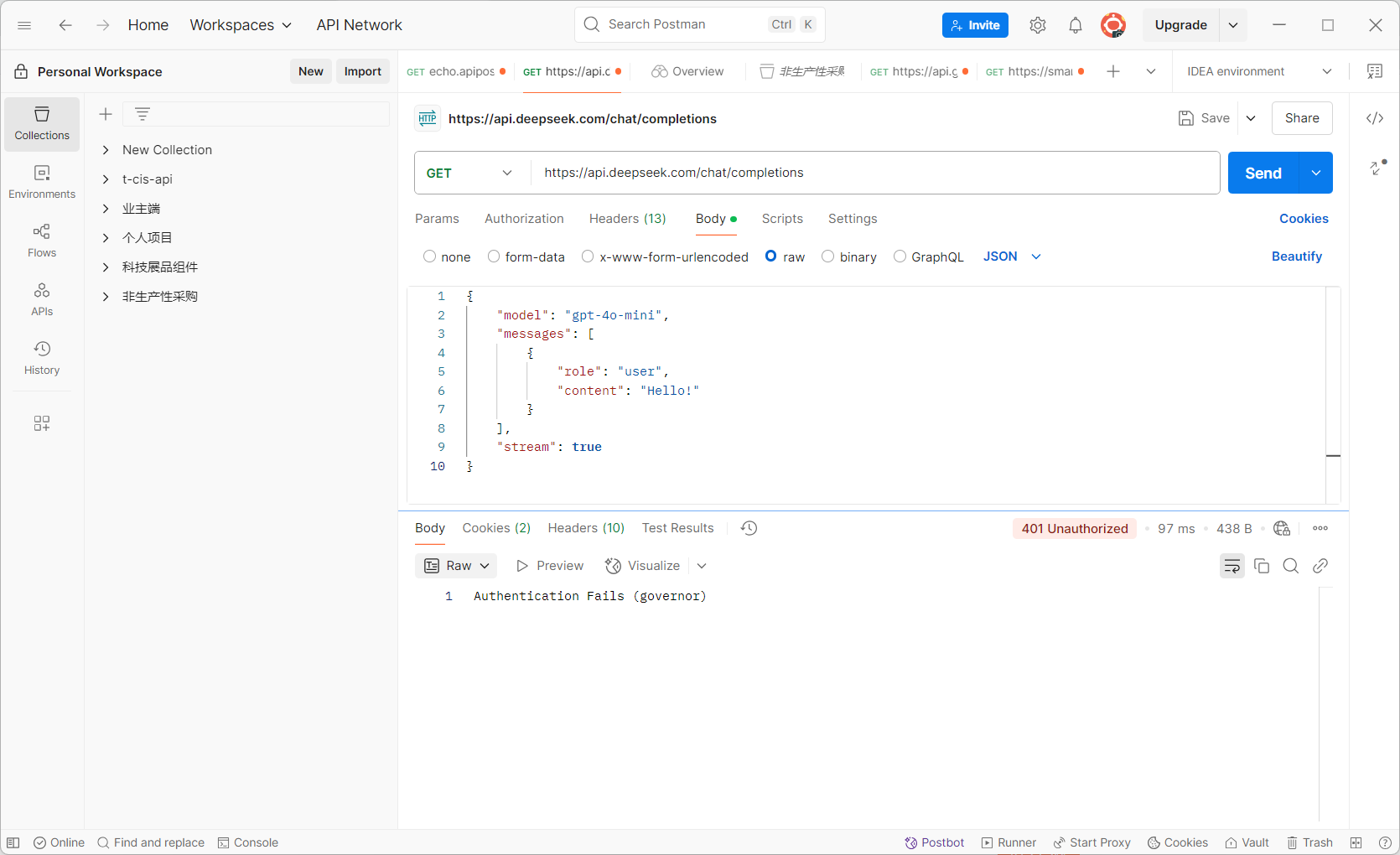Viewport: 1400px width, 855px height.
Task: Click the request URL input field
Action: point(875,173)
